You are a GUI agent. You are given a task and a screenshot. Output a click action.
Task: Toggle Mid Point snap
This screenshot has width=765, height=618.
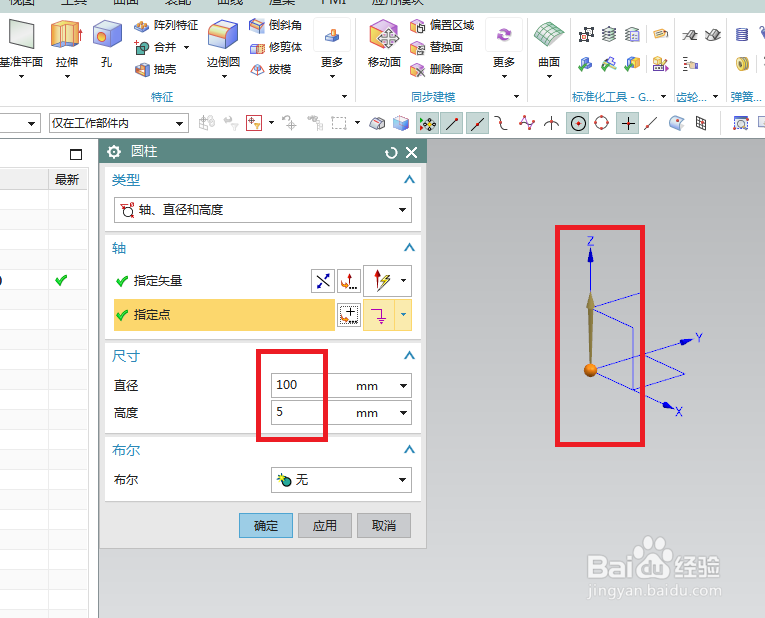477,123
